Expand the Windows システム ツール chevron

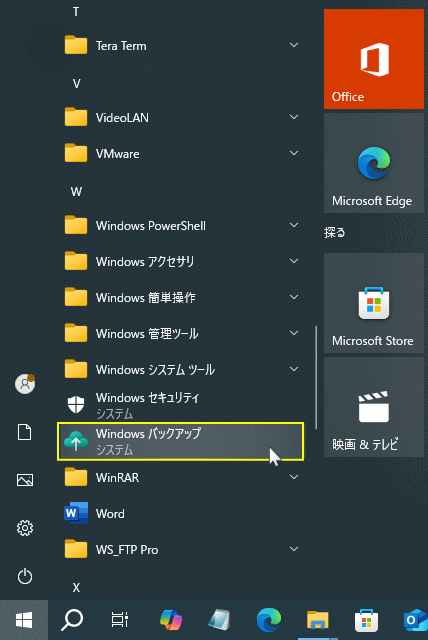(x=294, y=369)
